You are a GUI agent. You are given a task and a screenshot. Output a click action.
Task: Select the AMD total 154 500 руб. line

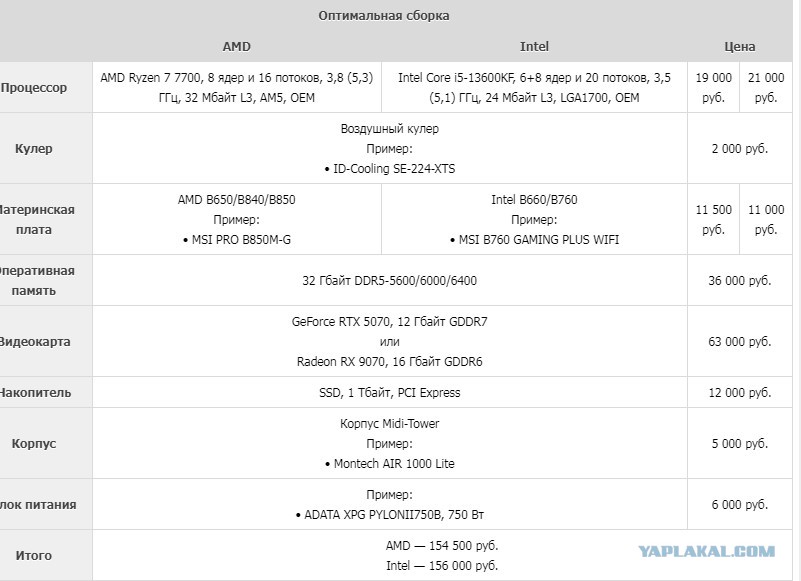[x=442, y=546]
